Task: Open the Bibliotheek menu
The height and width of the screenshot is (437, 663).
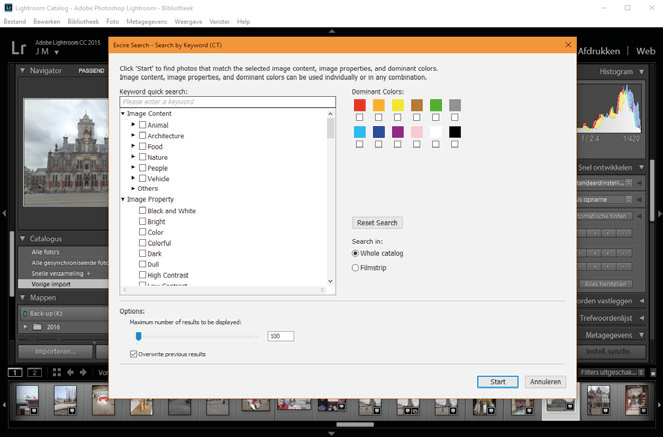Action: pos(84,19)
